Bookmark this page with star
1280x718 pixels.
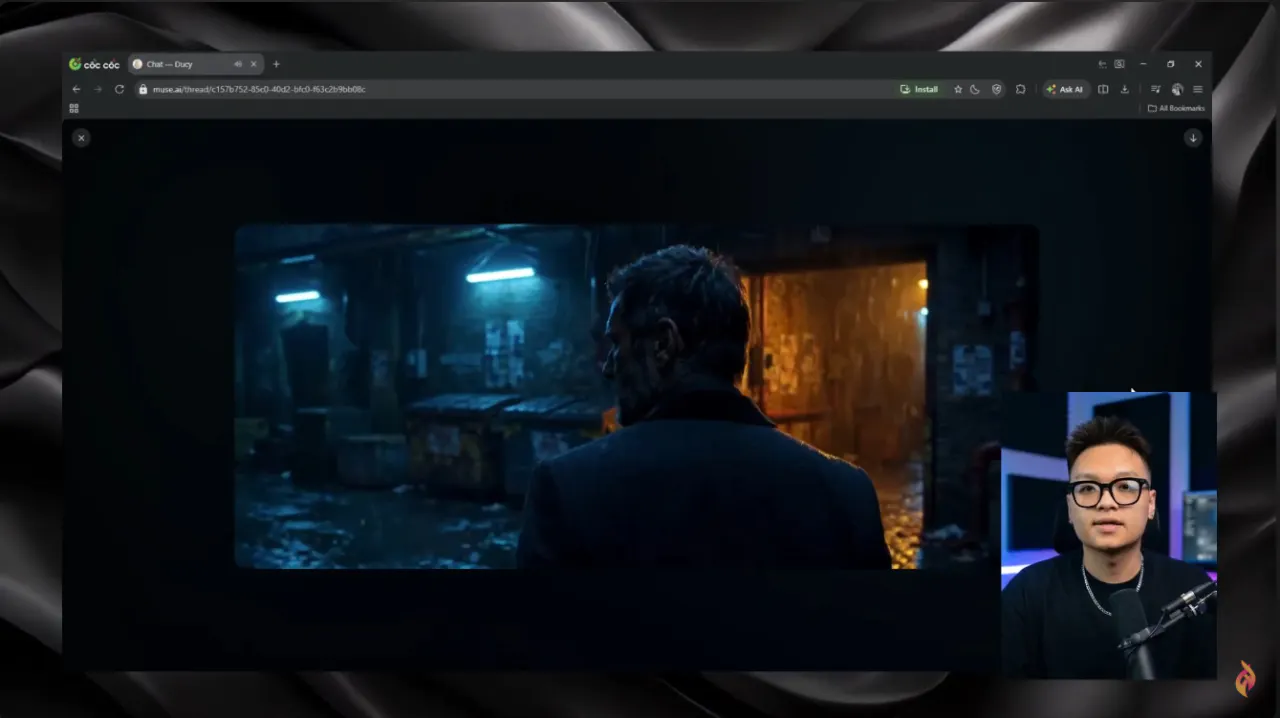click(x=958, y=89)
